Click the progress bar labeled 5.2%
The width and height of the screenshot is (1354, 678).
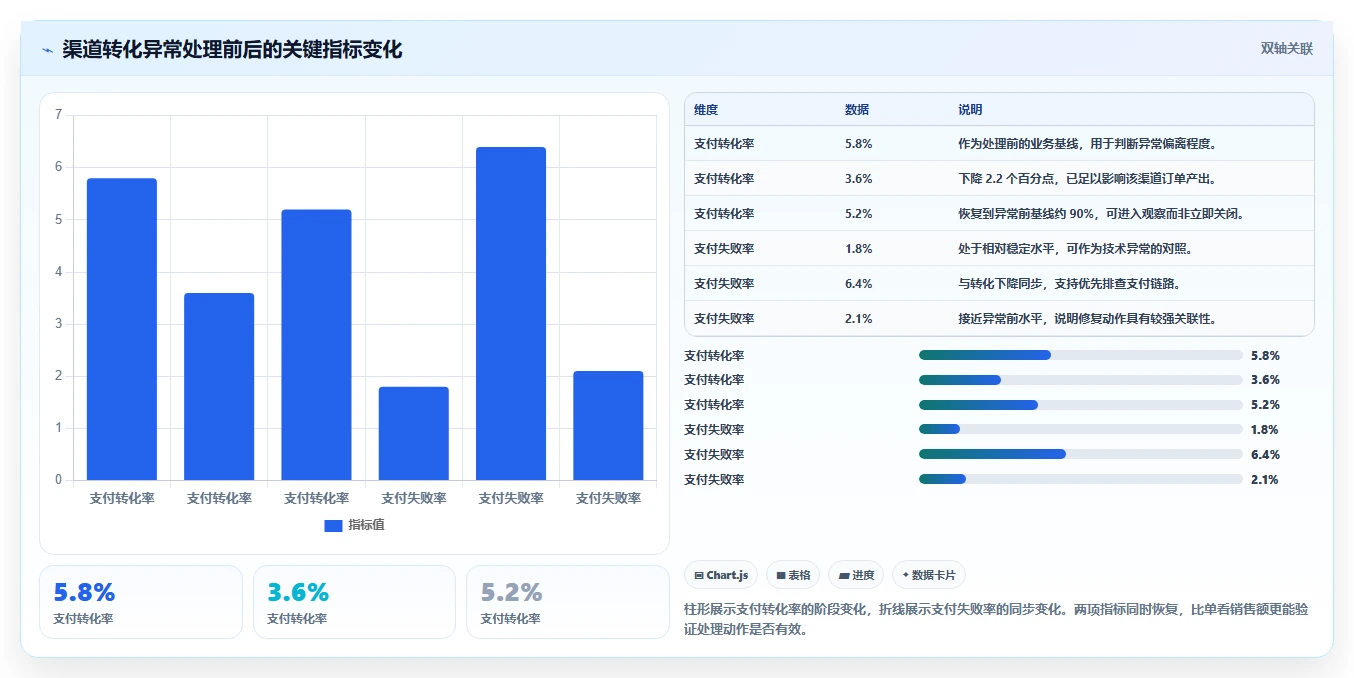coord(1081,405)
